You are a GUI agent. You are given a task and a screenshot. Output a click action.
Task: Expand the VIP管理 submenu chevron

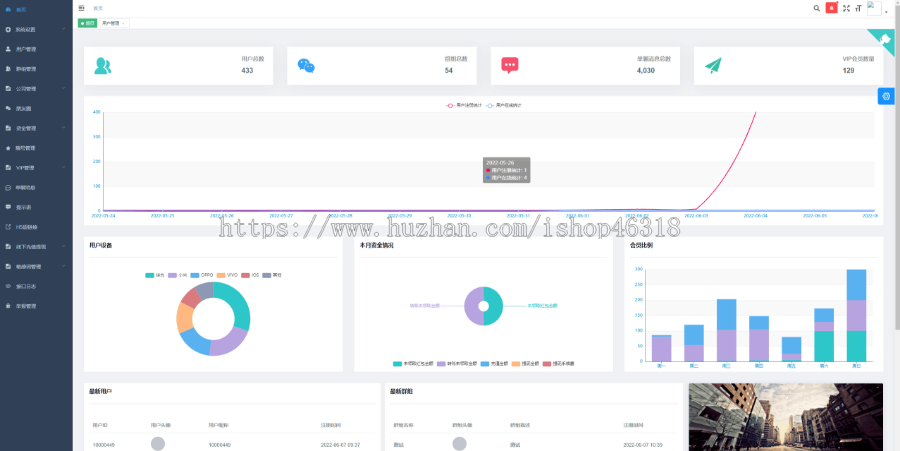pyautogui.click(x=63, y=168)
